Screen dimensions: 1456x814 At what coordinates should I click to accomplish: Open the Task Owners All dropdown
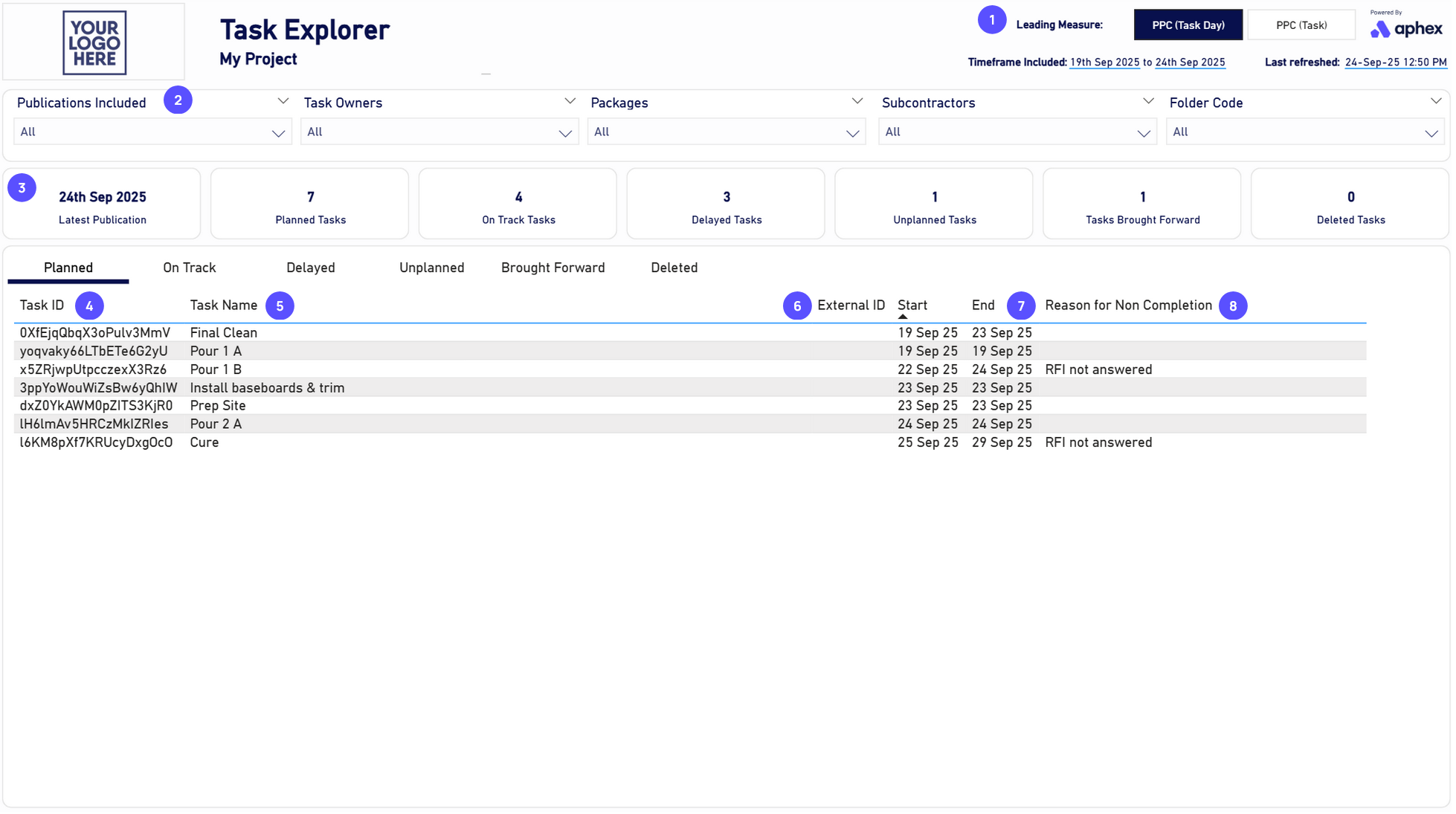point(439,133)
